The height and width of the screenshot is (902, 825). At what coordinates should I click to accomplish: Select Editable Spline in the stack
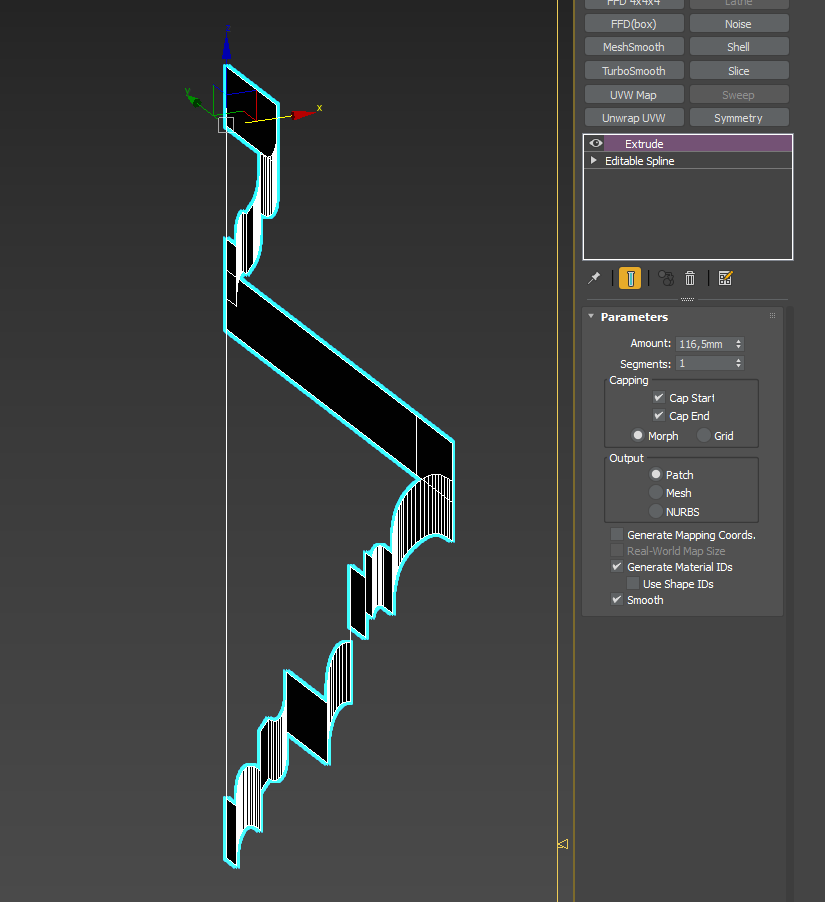coord(688,161)
